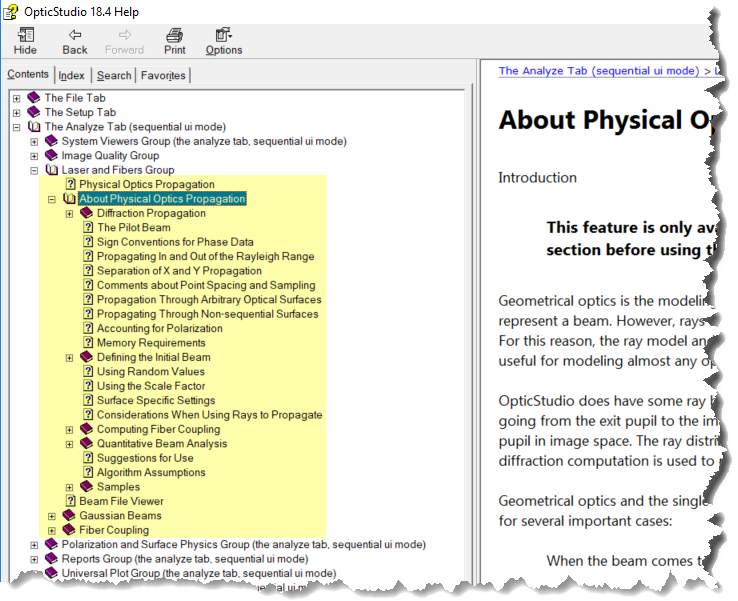
Task: Click the Back arrow icon
Action: tap(75, 35)
